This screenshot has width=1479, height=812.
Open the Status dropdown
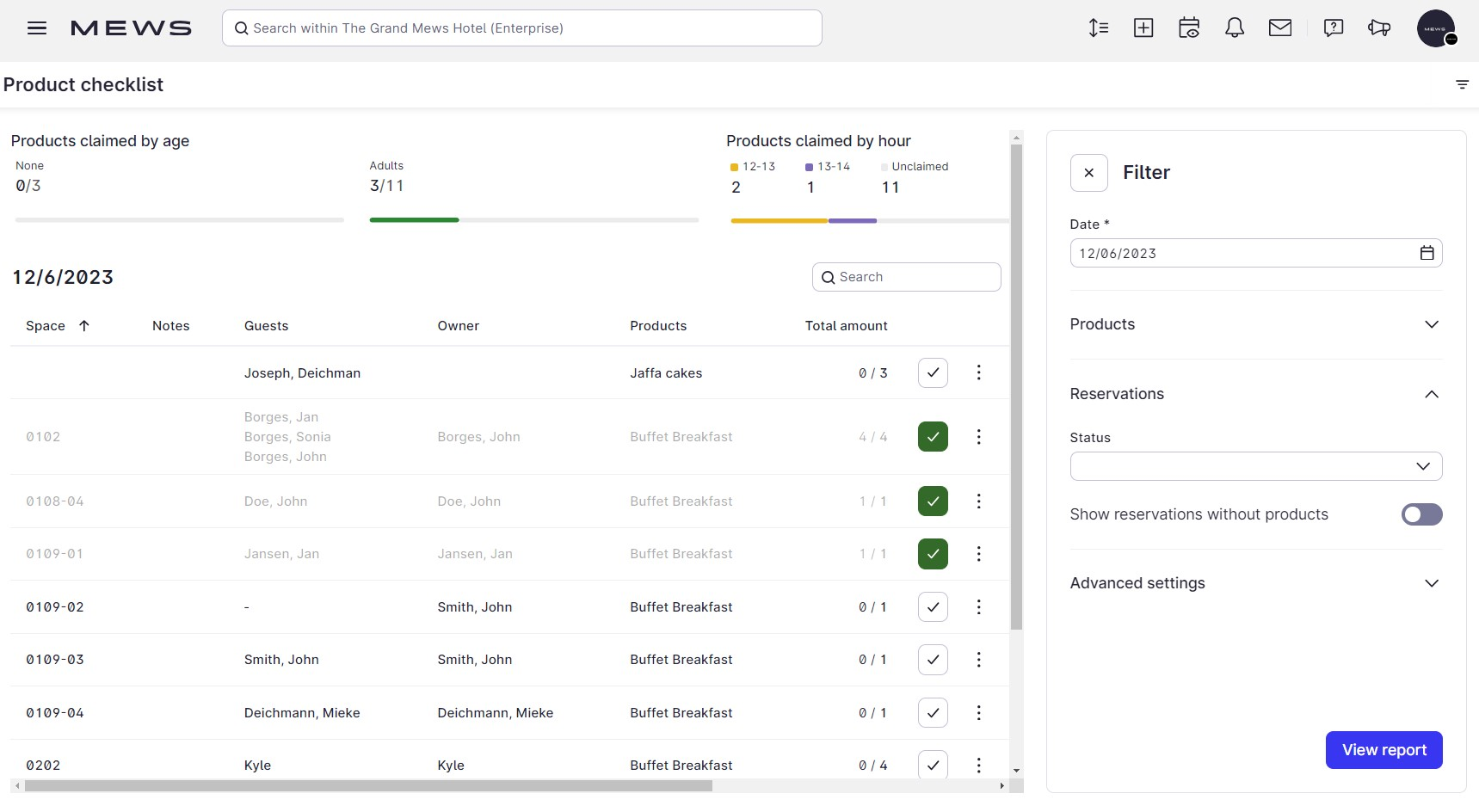1255,466
